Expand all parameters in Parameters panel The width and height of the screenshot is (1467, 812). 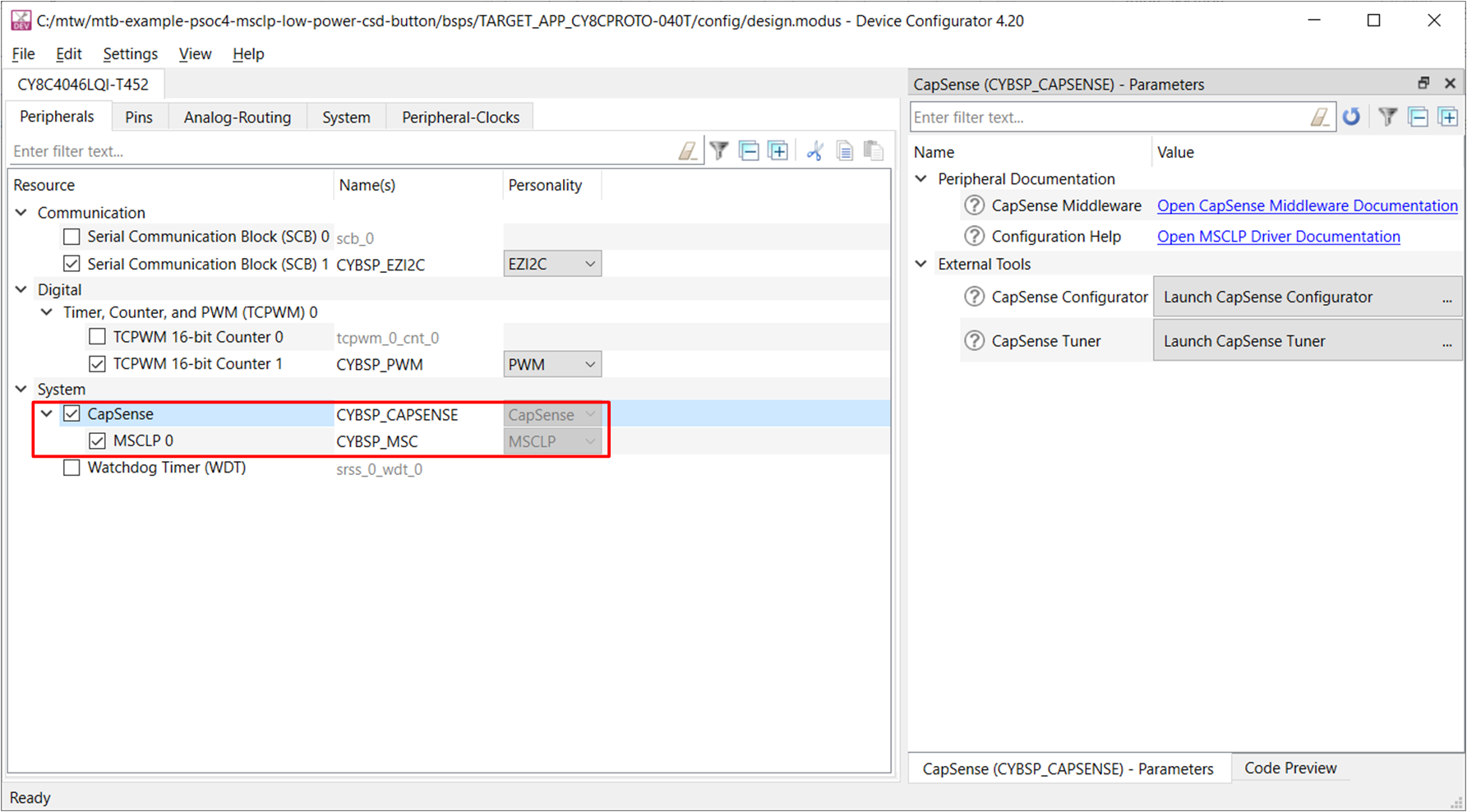pyautogui.click(x=1448, y=118)
